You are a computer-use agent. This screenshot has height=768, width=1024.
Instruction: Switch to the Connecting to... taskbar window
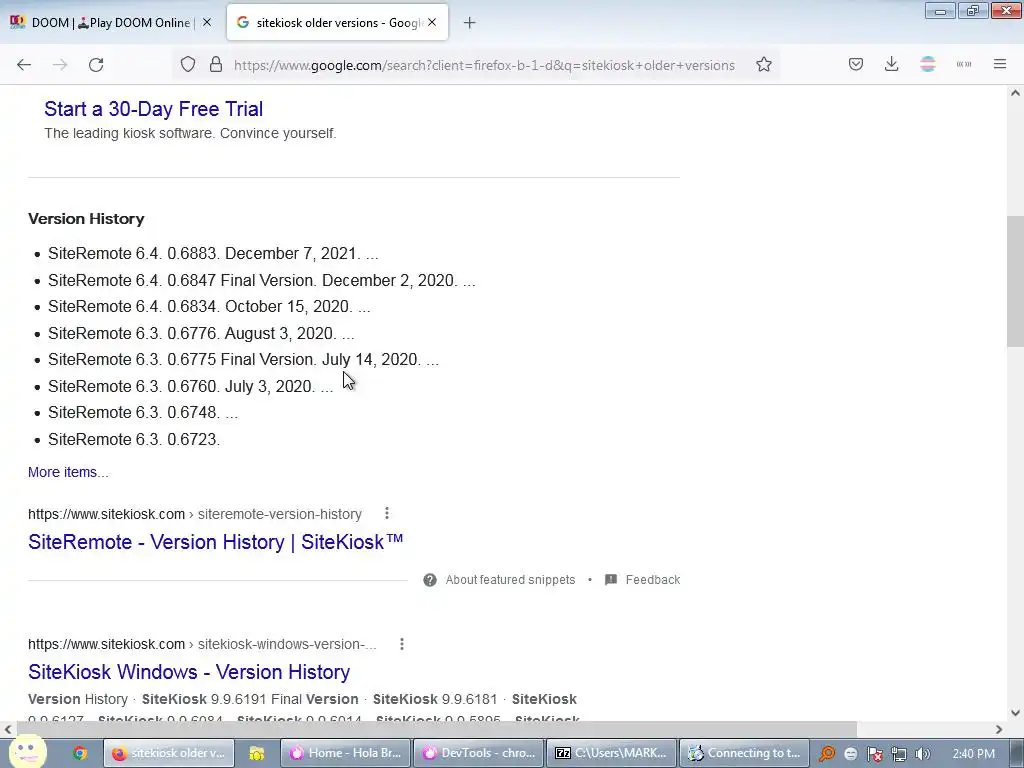tap(744, 753)
